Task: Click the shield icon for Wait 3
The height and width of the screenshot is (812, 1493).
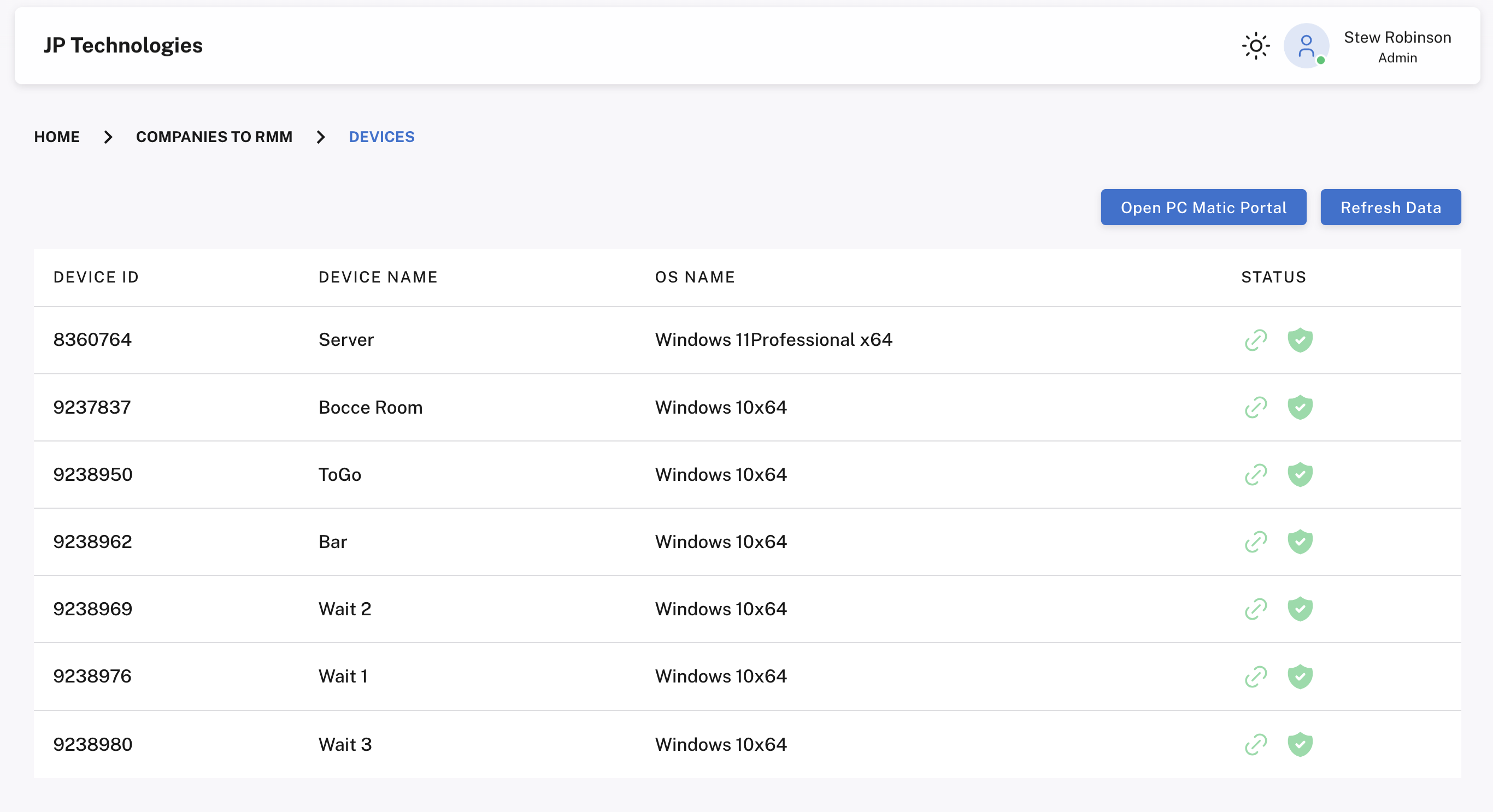Action: tap(1300, 745)
